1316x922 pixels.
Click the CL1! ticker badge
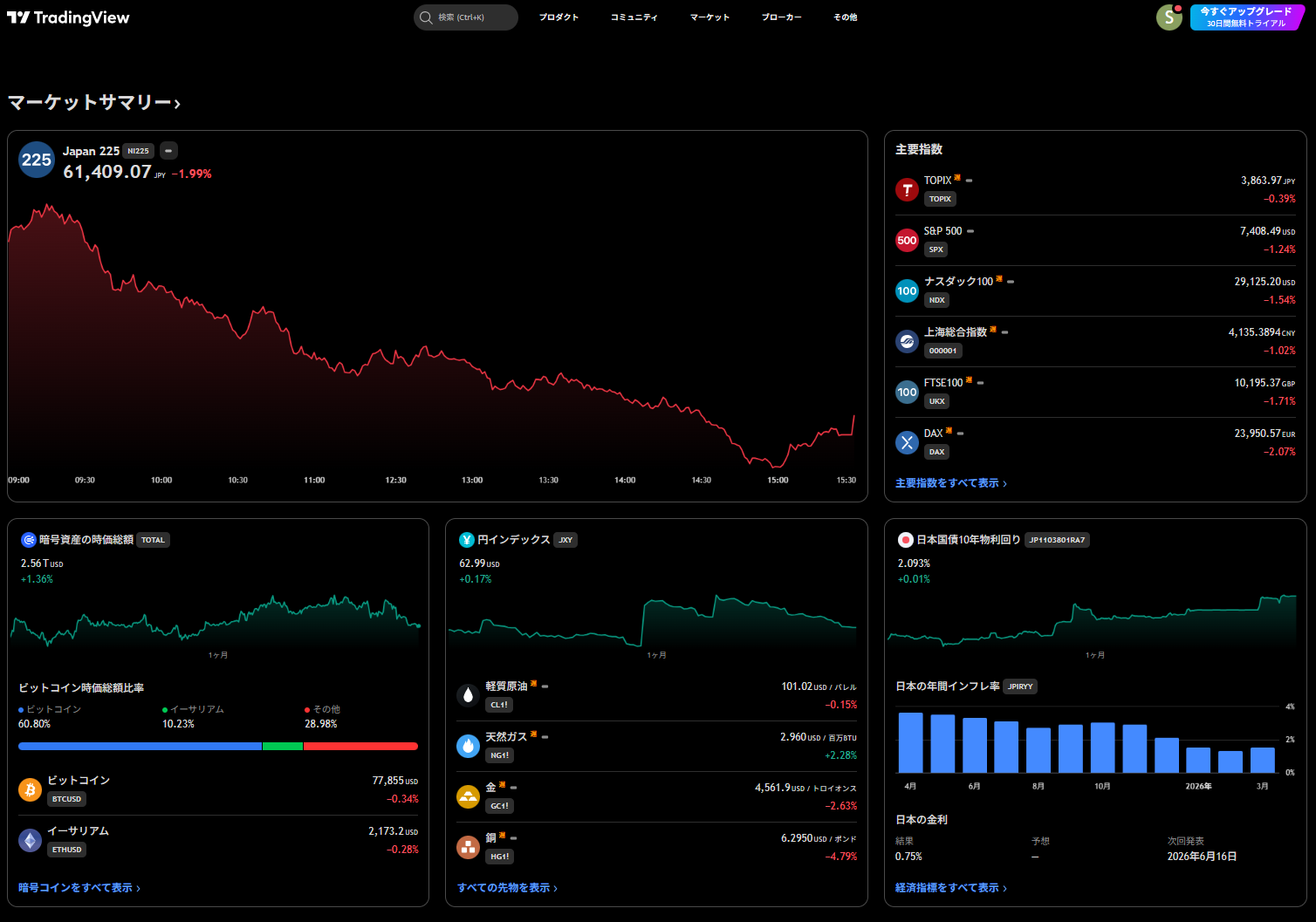tap(500, 705)
